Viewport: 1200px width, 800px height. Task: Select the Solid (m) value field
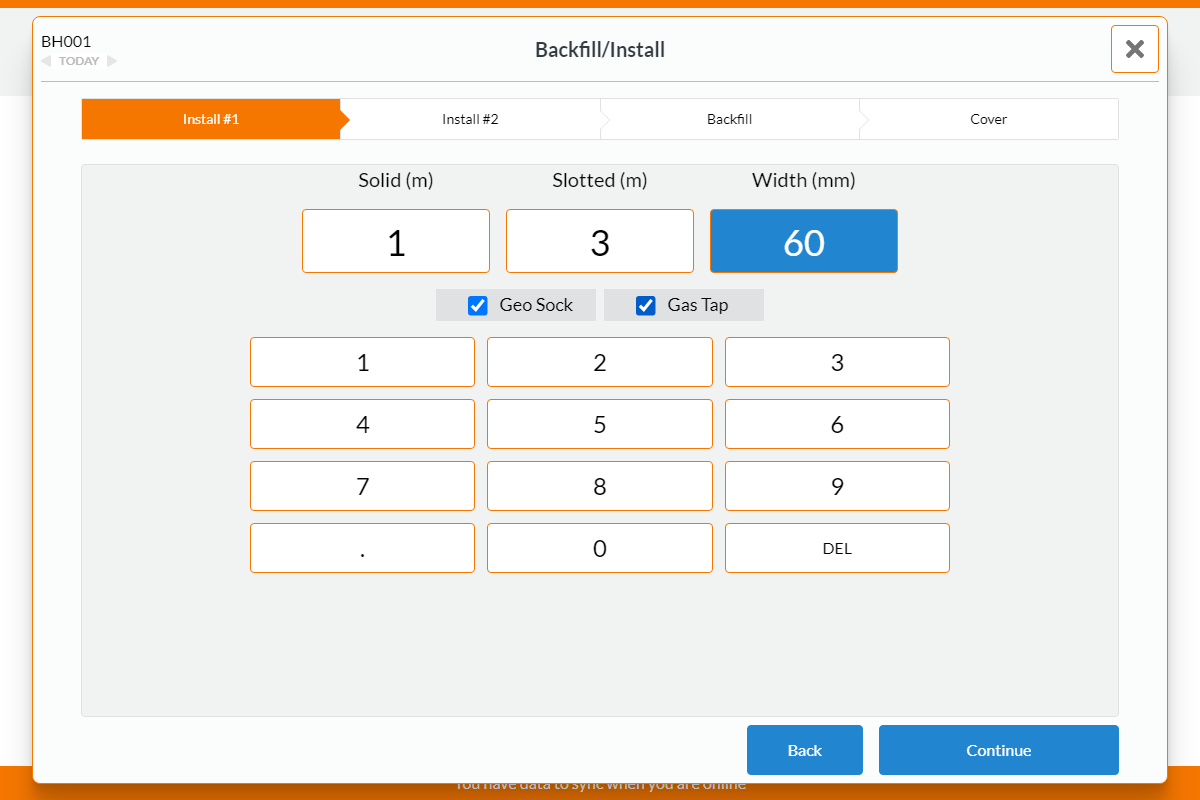pyautogui.click(x=396, y=241)
